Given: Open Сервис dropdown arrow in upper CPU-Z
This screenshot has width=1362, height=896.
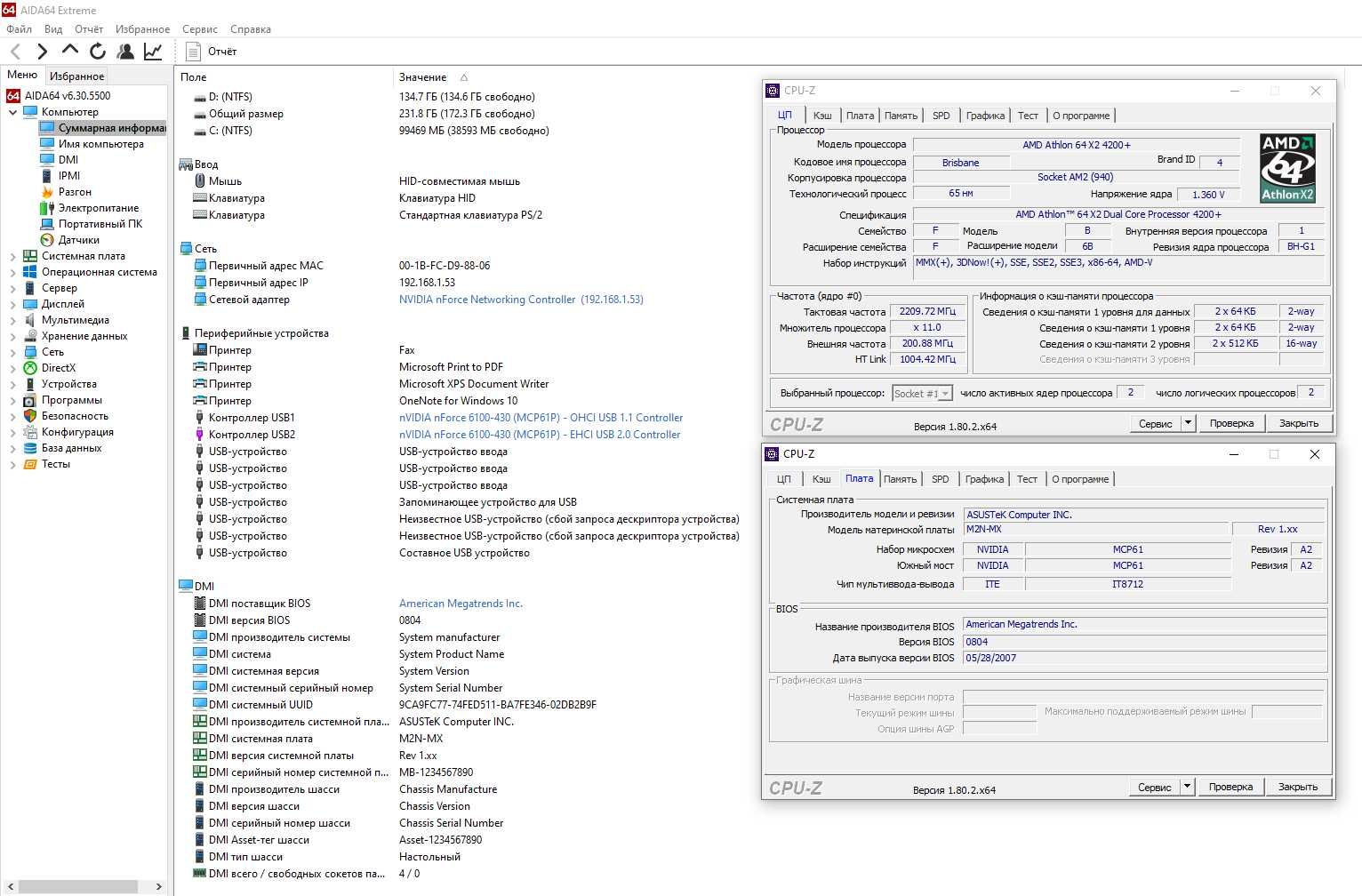Looking at the screenshot, I should [x=1188, y=423].
